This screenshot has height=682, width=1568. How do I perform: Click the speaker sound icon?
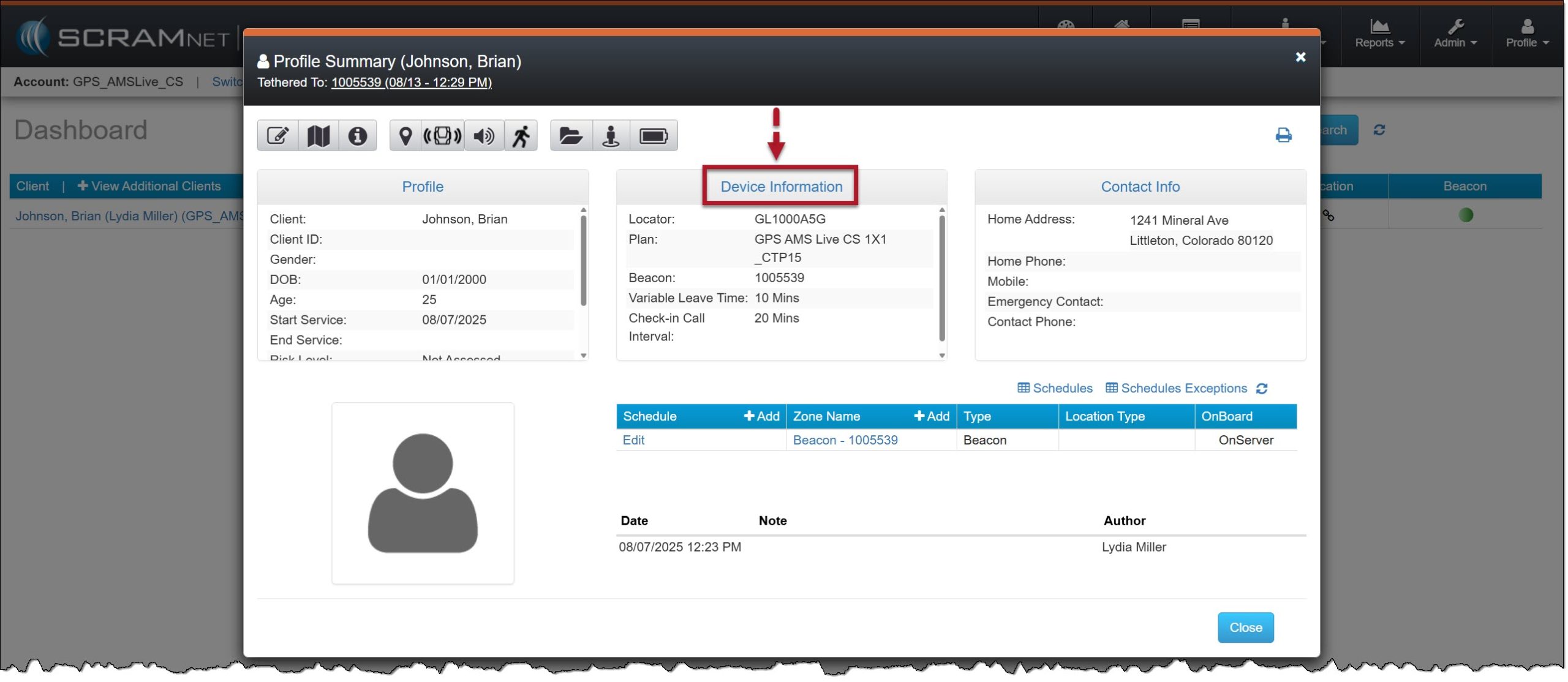[x=484, y=135]
